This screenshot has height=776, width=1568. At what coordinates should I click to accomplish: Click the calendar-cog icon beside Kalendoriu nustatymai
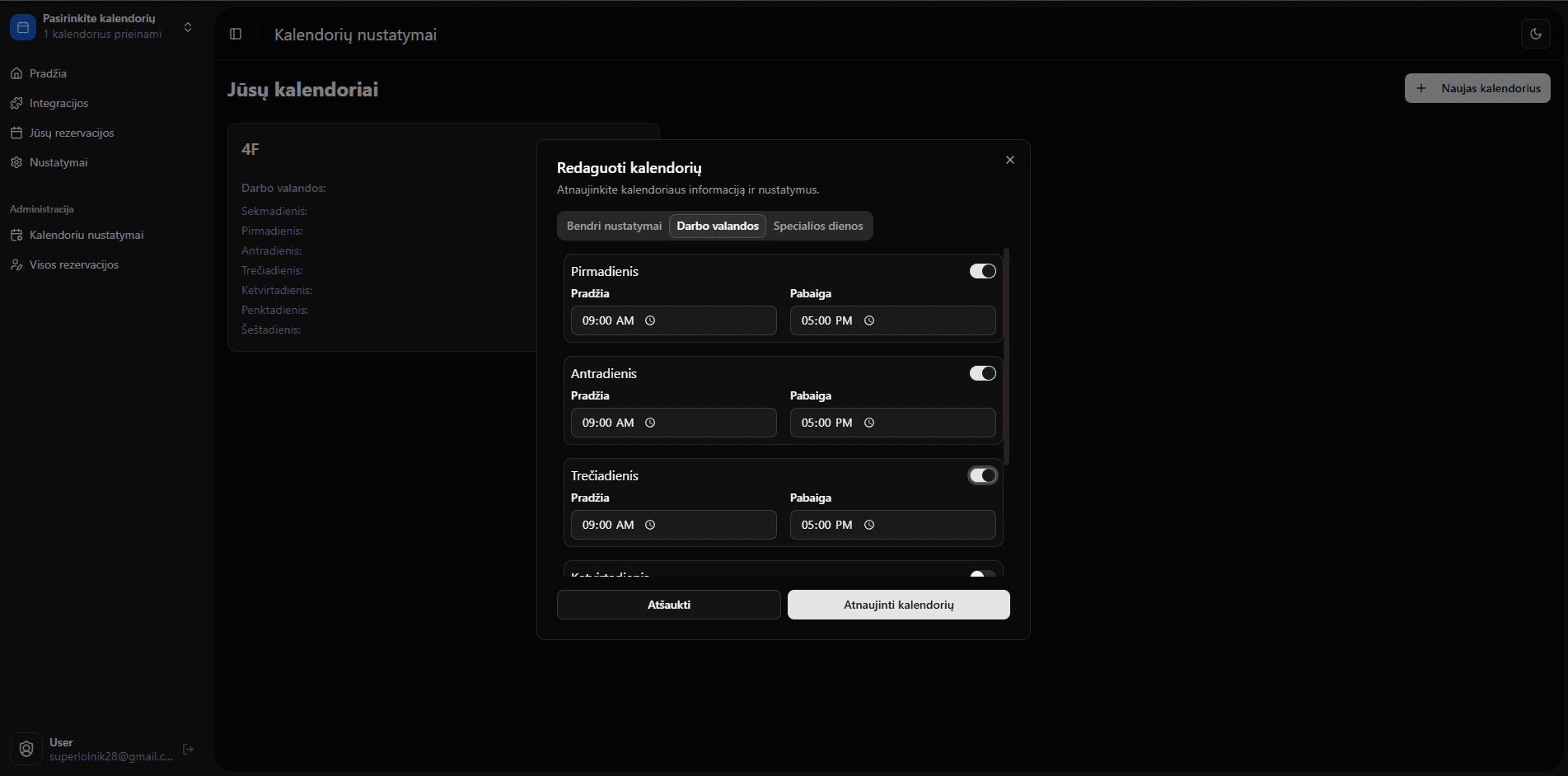click(x=16, y=235)
